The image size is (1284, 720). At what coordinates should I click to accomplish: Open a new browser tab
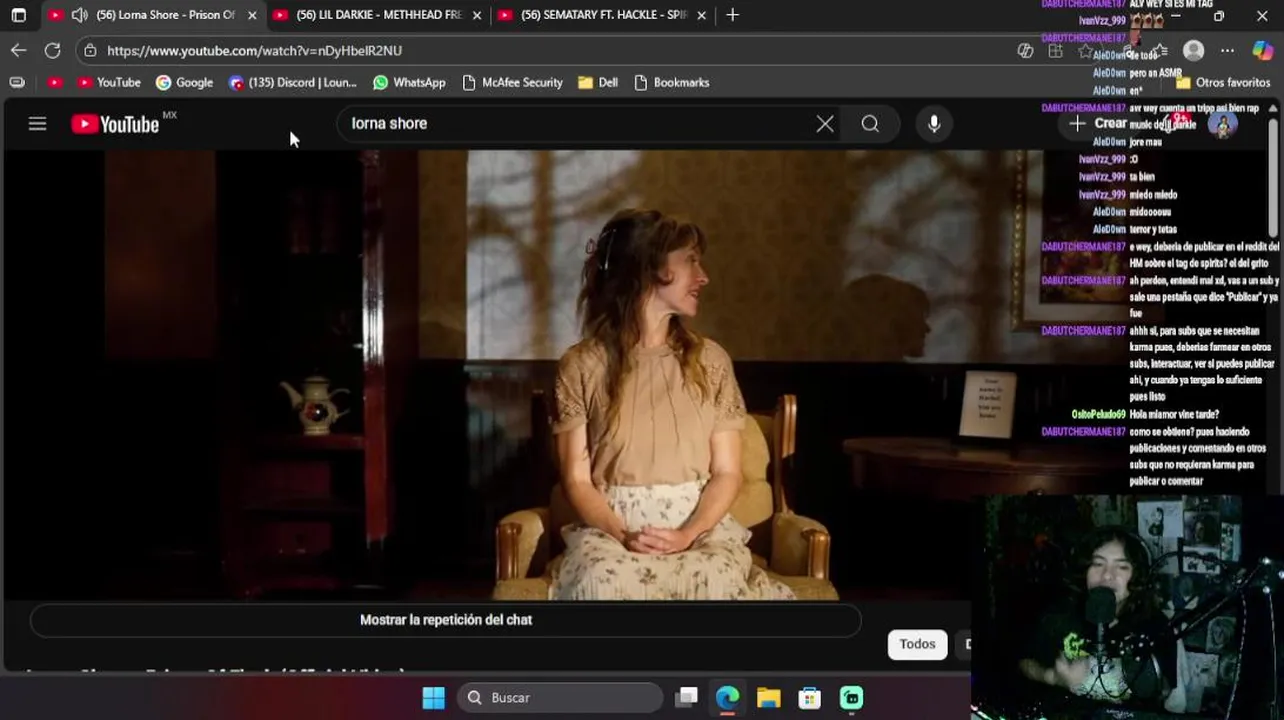(x=733, y=15)
